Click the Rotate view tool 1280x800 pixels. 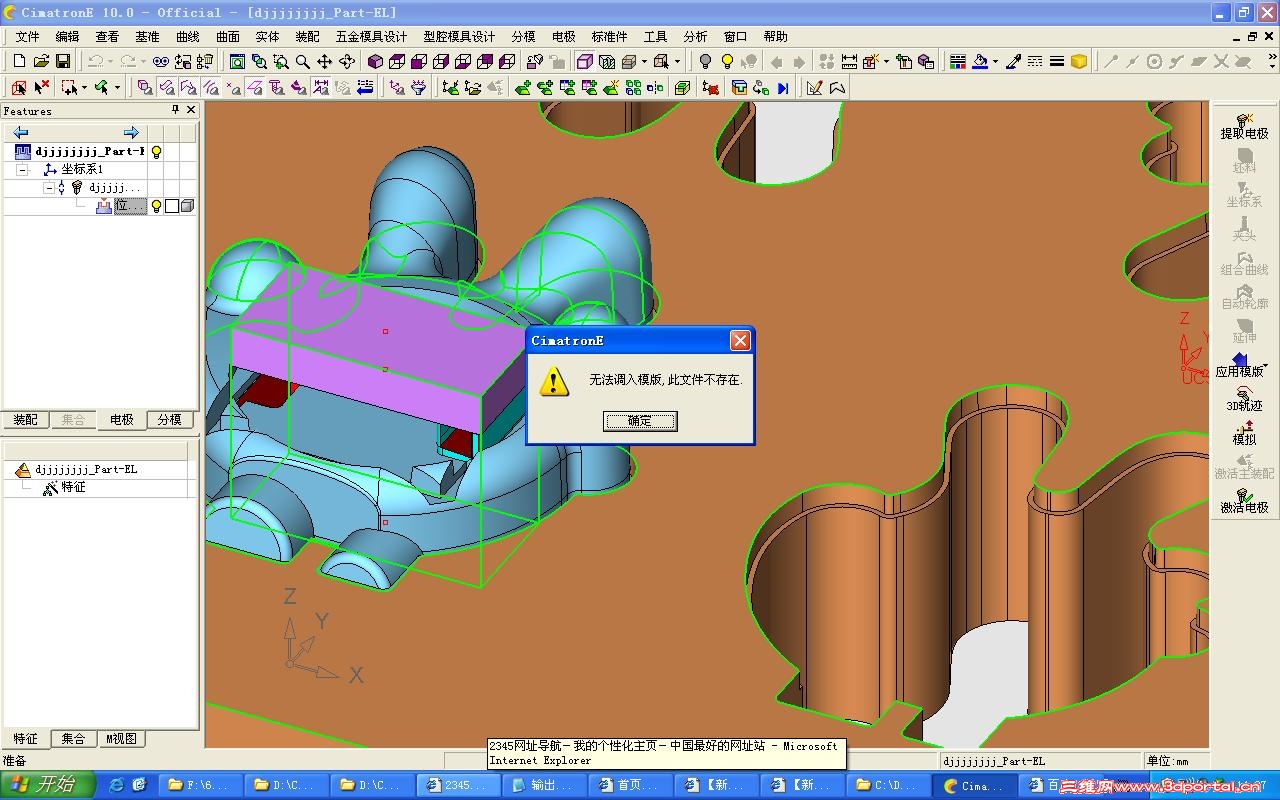coord(347,62)
